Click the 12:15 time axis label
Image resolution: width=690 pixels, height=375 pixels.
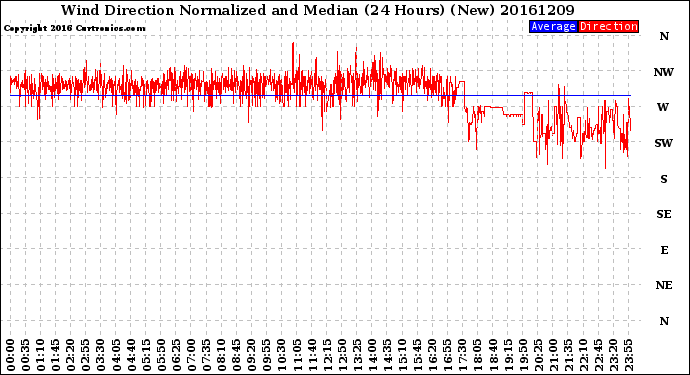pyautogui.click(x=327, y=355)
